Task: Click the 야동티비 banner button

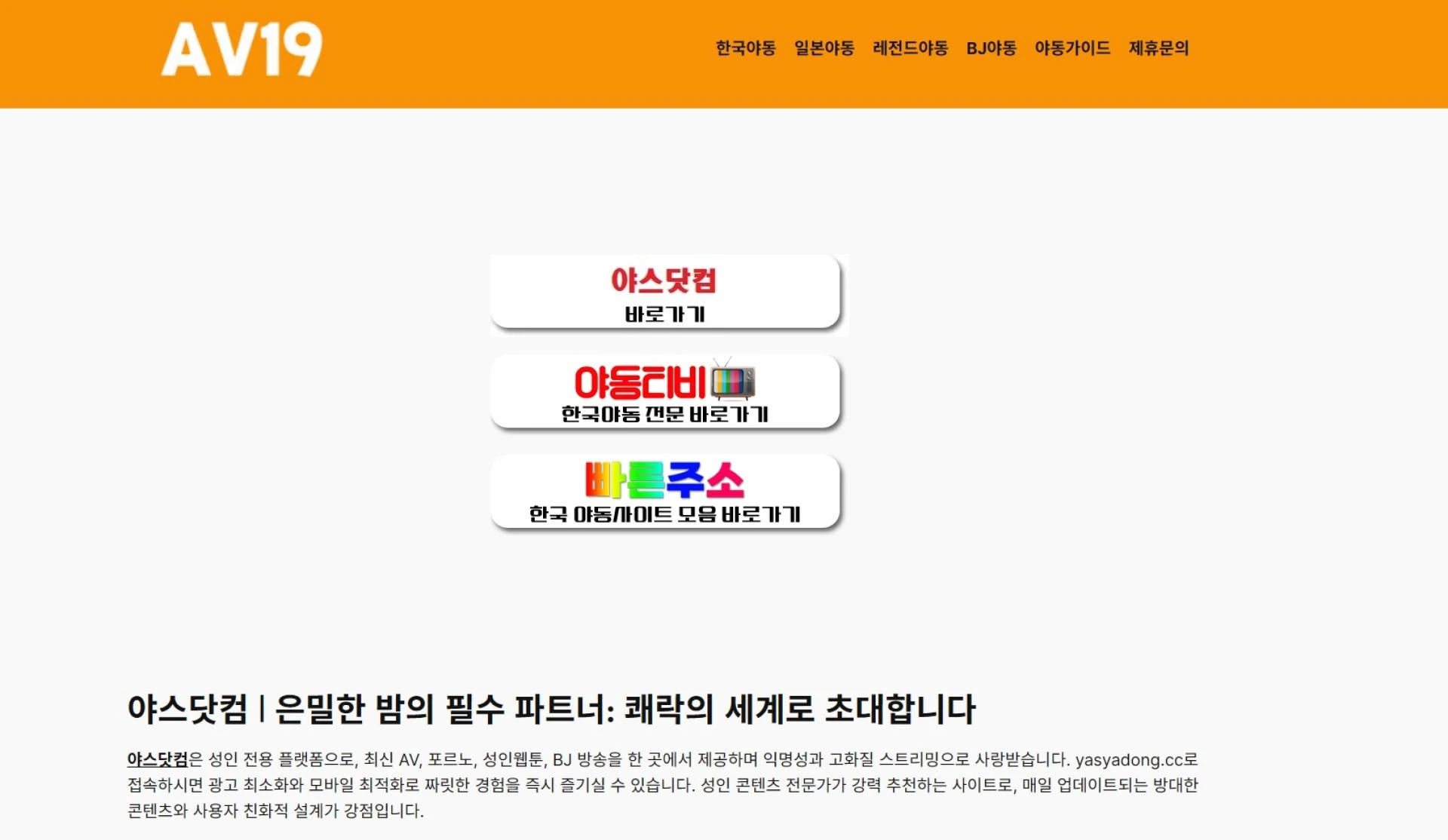Action: pyautogui.click(x=664, y=392)
